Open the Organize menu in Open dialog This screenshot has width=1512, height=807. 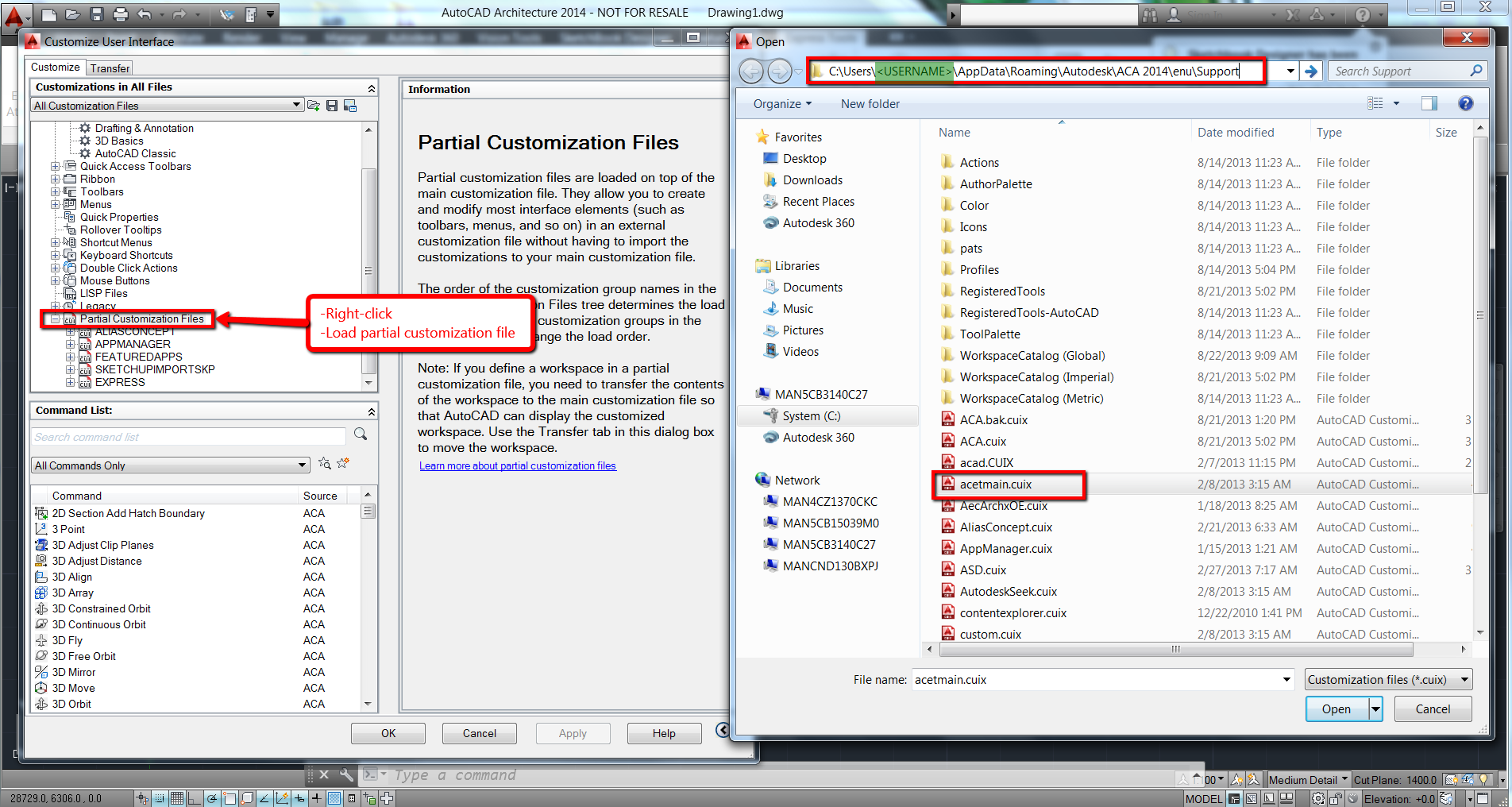pos(782,104)
